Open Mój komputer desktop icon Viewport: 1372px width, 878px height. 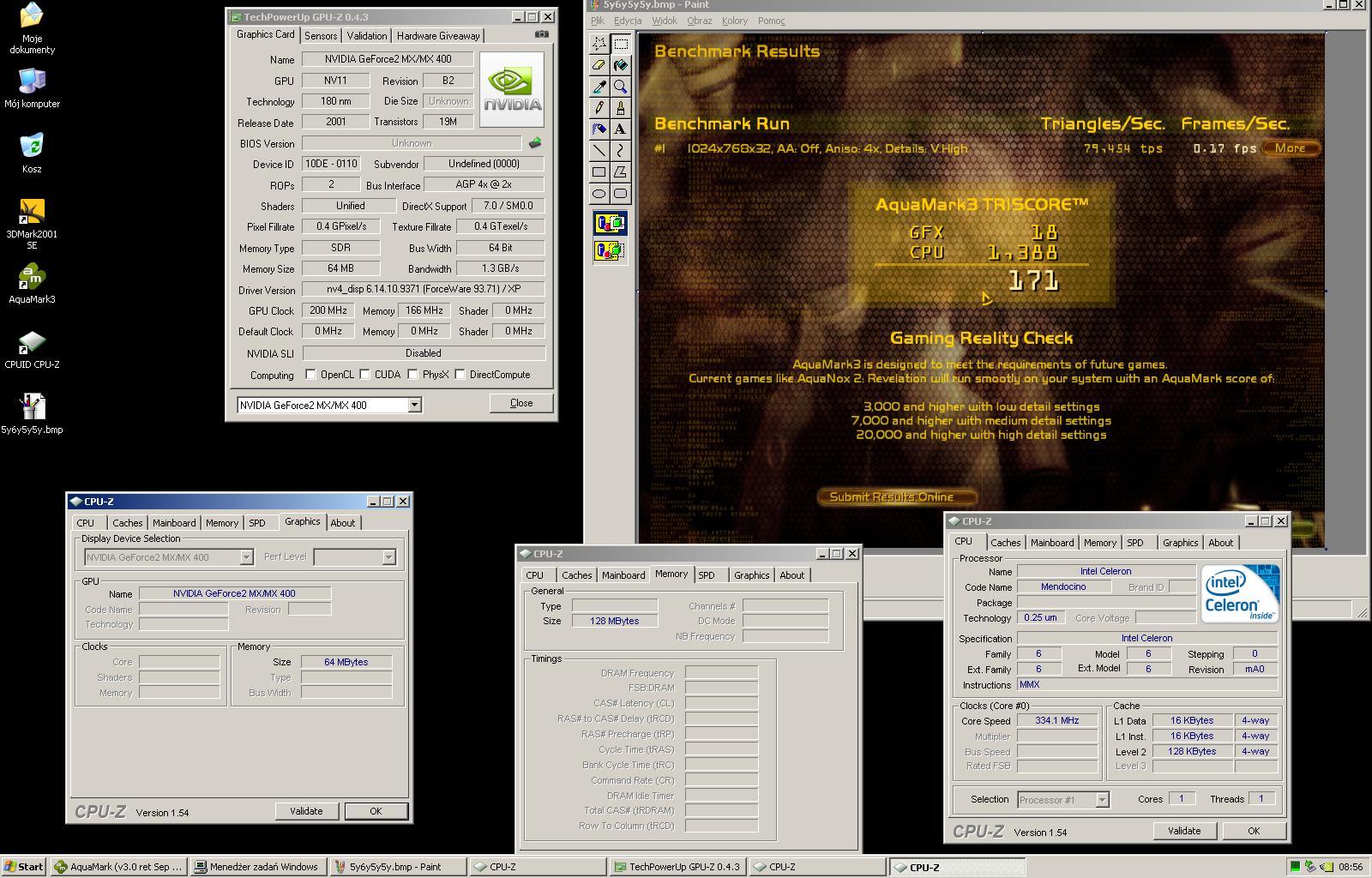pyautogui.click(x=32, y=88)
